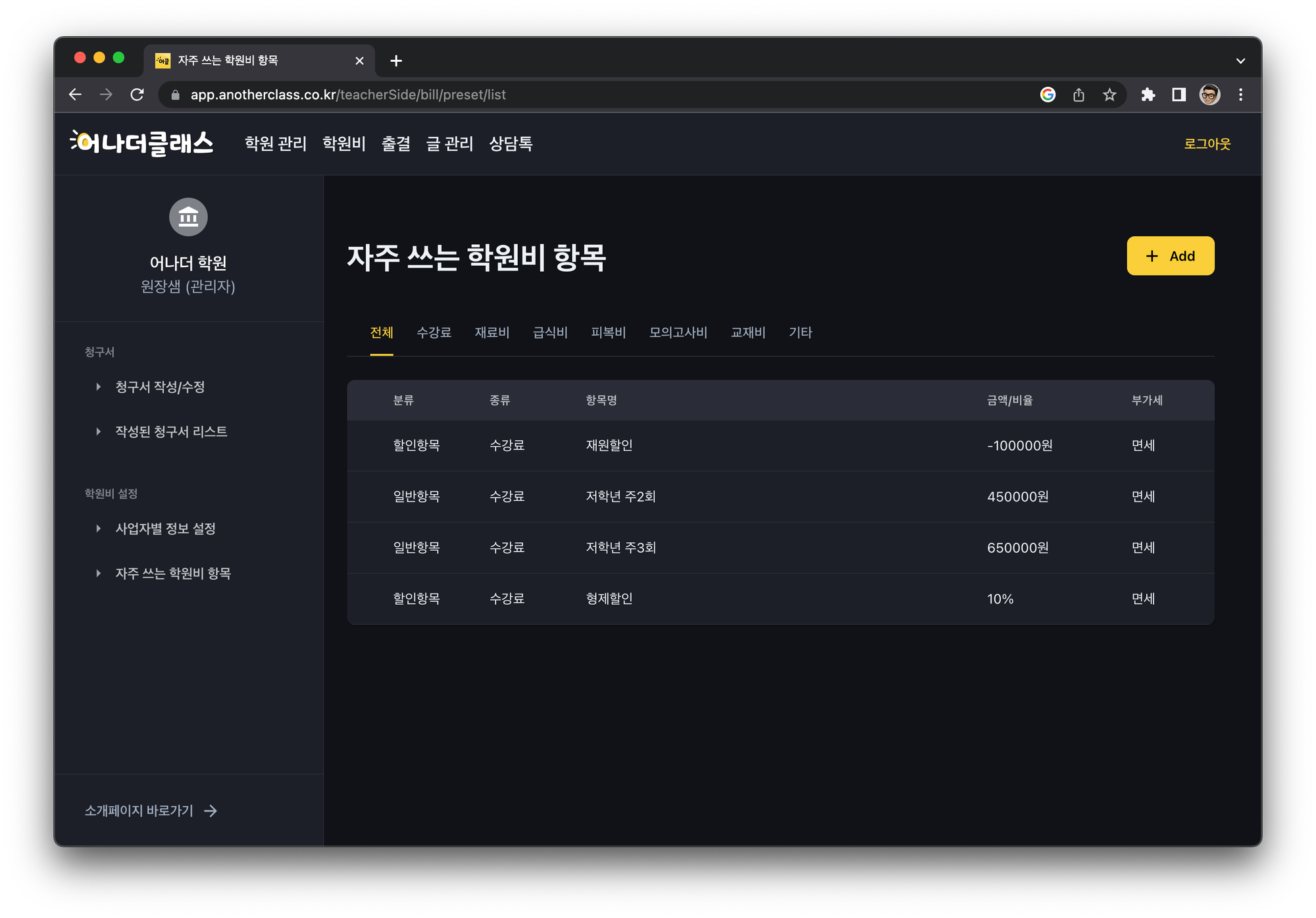The image size is (1316, 918).
Task: Open the 출결 top menu
Action: coord(396,143)
